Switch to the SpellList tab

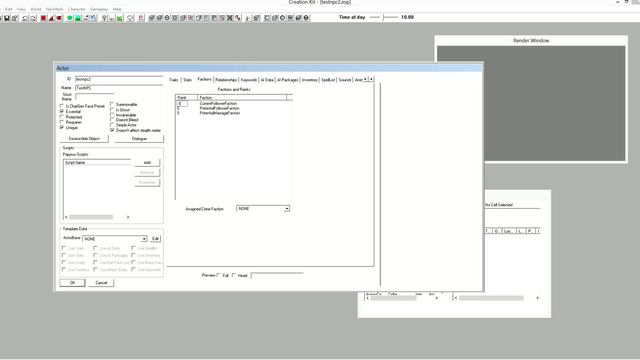[x=328, y=80]
